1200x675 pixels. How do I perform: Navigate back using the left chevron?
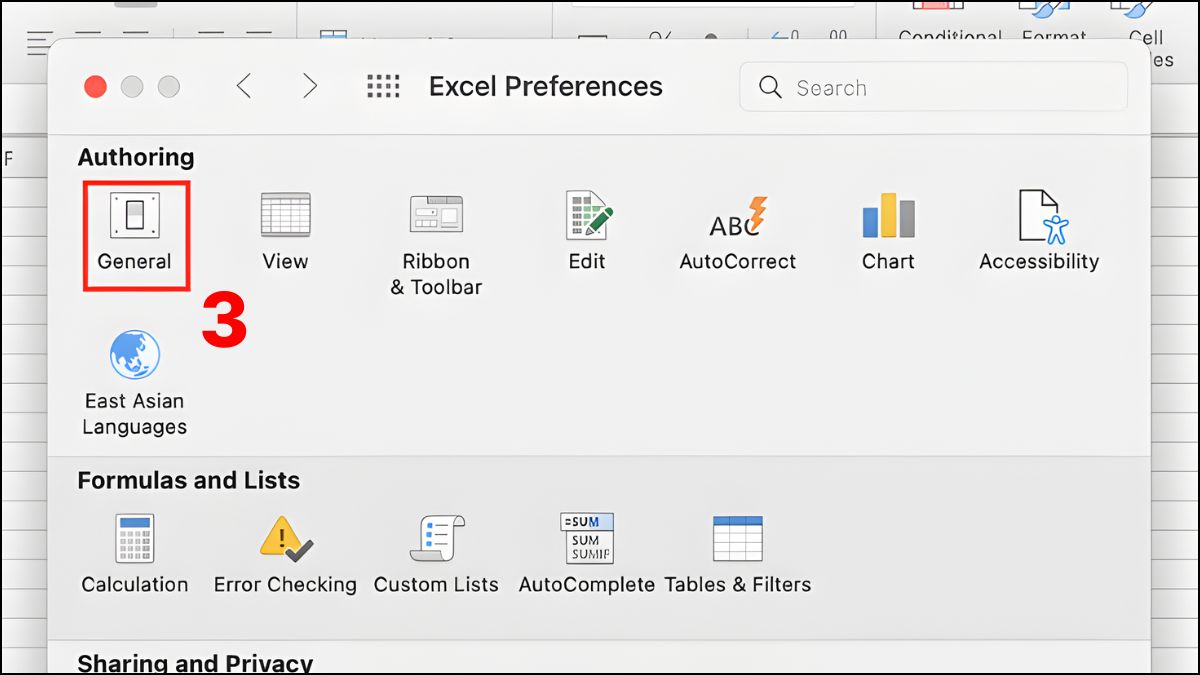(245, 86)
